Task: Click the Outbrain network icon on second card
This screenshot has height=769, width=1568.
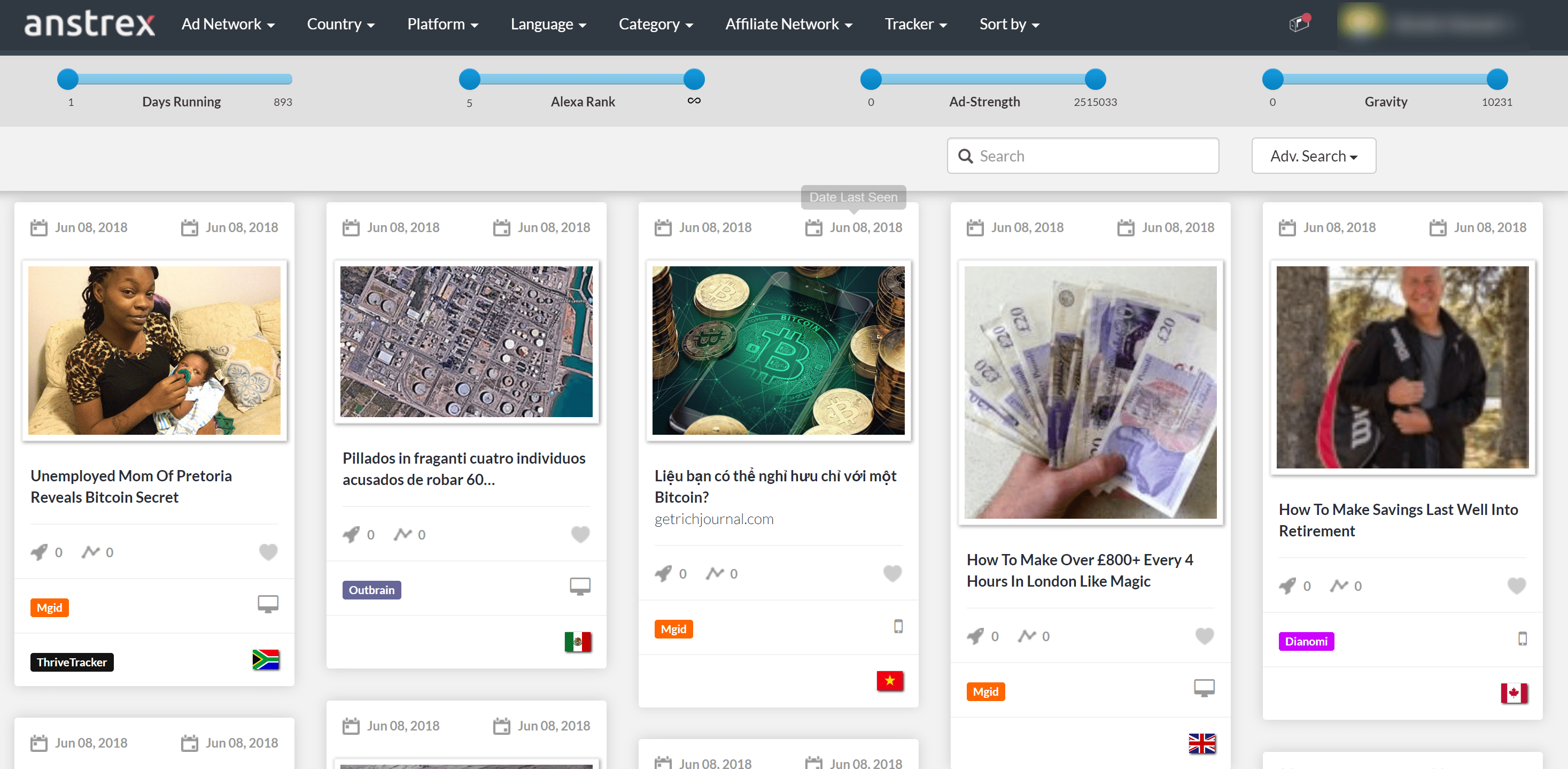Action: click(x=370, y=589)
